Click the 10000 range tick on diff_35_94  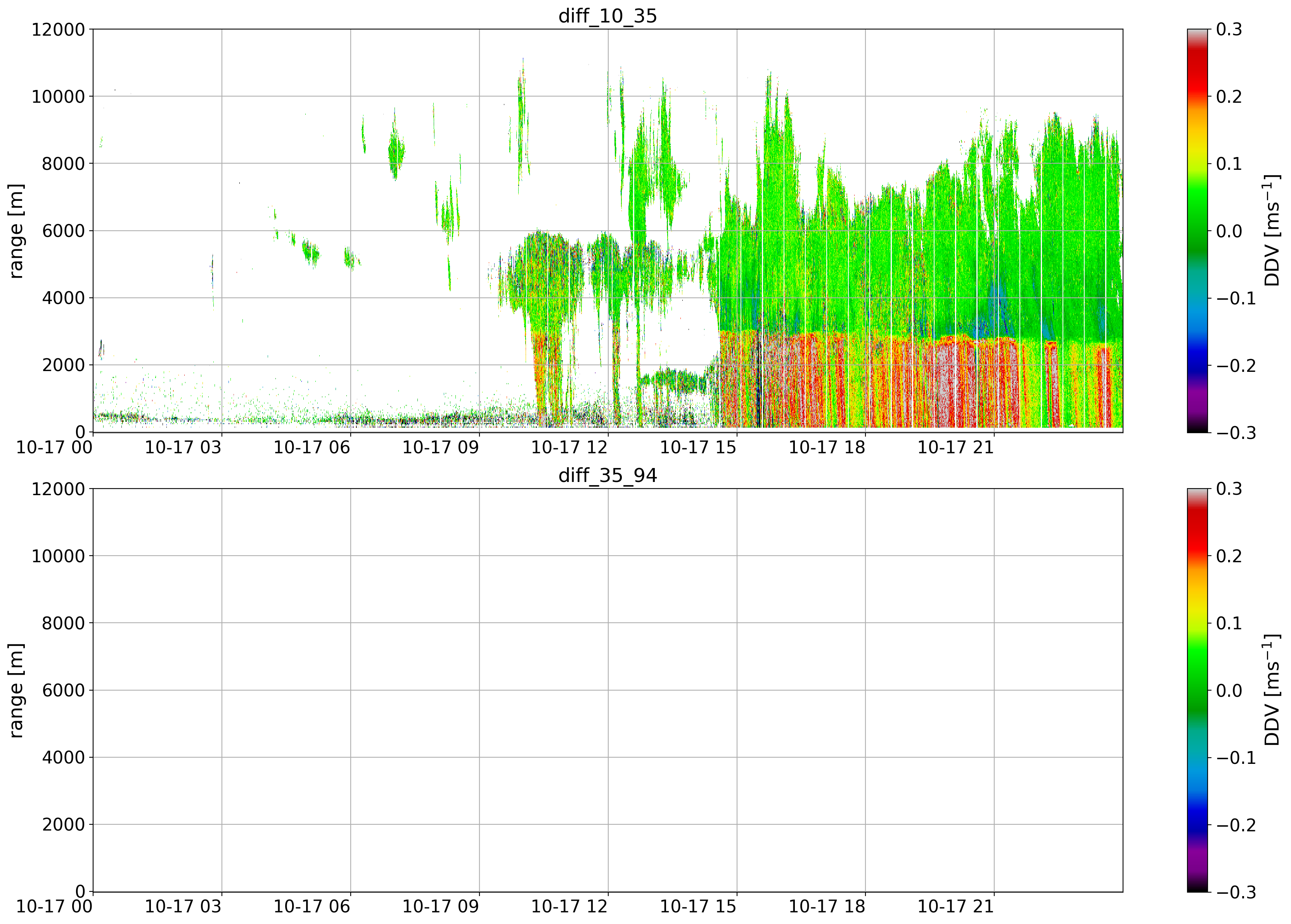coord(58,556)
